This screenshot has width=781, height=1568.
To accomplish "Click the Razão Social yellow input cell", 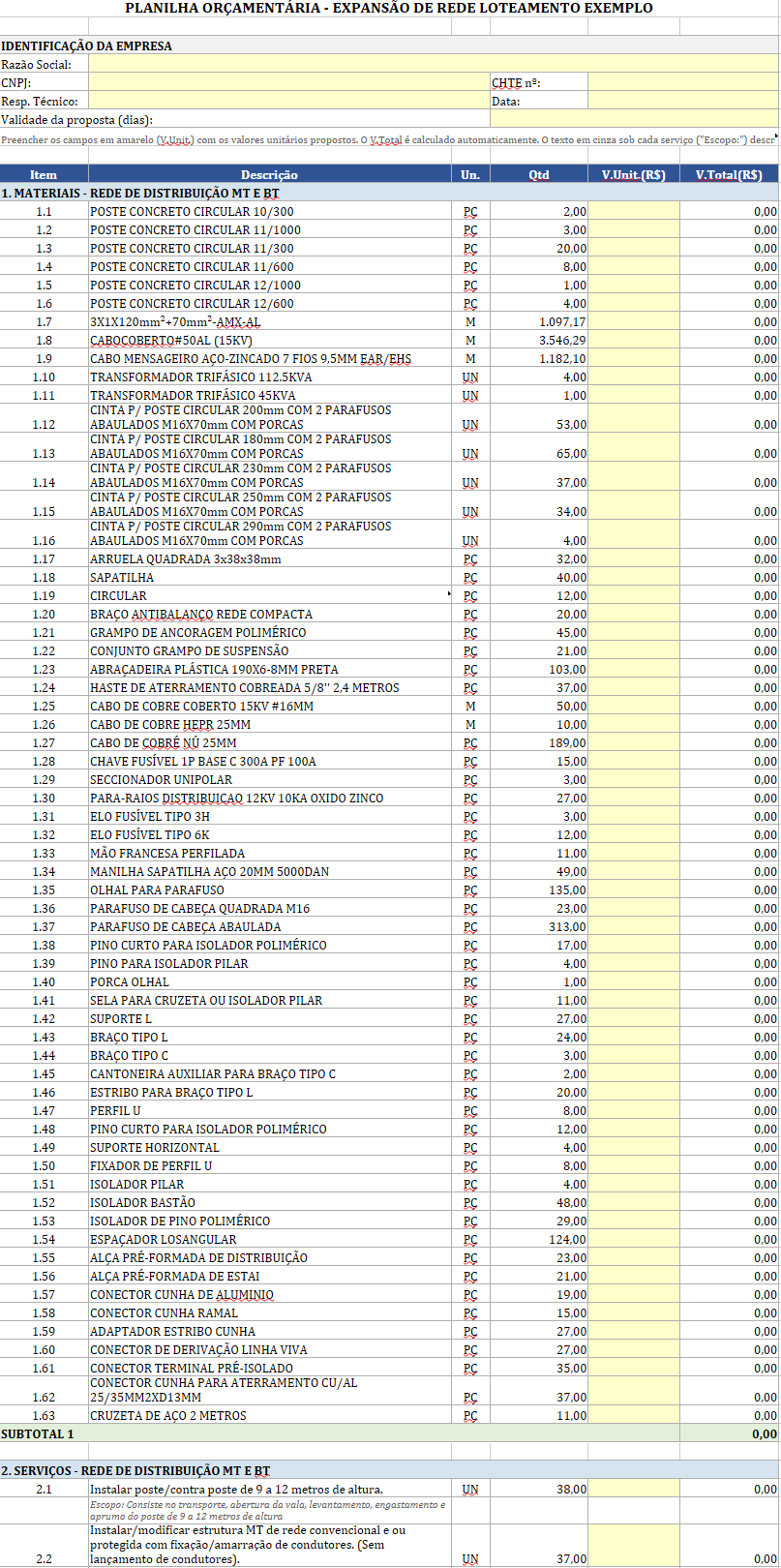I will pos(434,64).
